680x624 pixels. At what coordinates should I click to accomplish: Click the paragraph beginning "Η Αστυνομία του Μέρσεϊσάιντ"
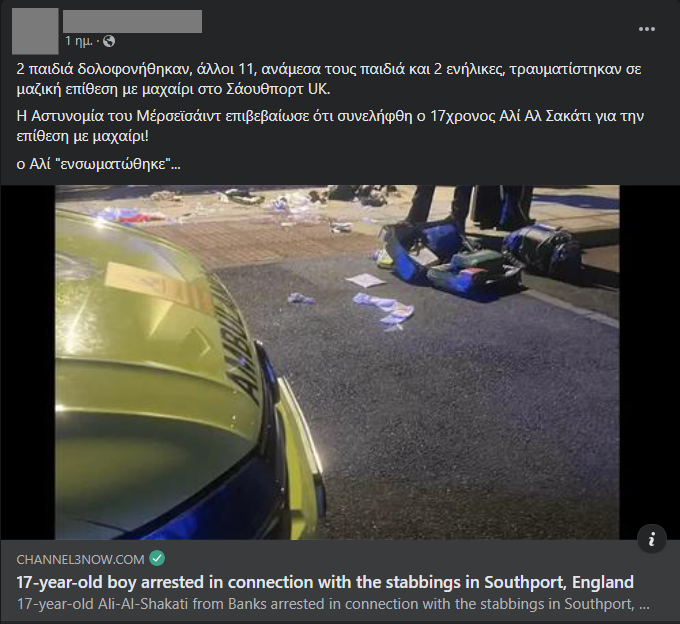(x=330, y=126)
